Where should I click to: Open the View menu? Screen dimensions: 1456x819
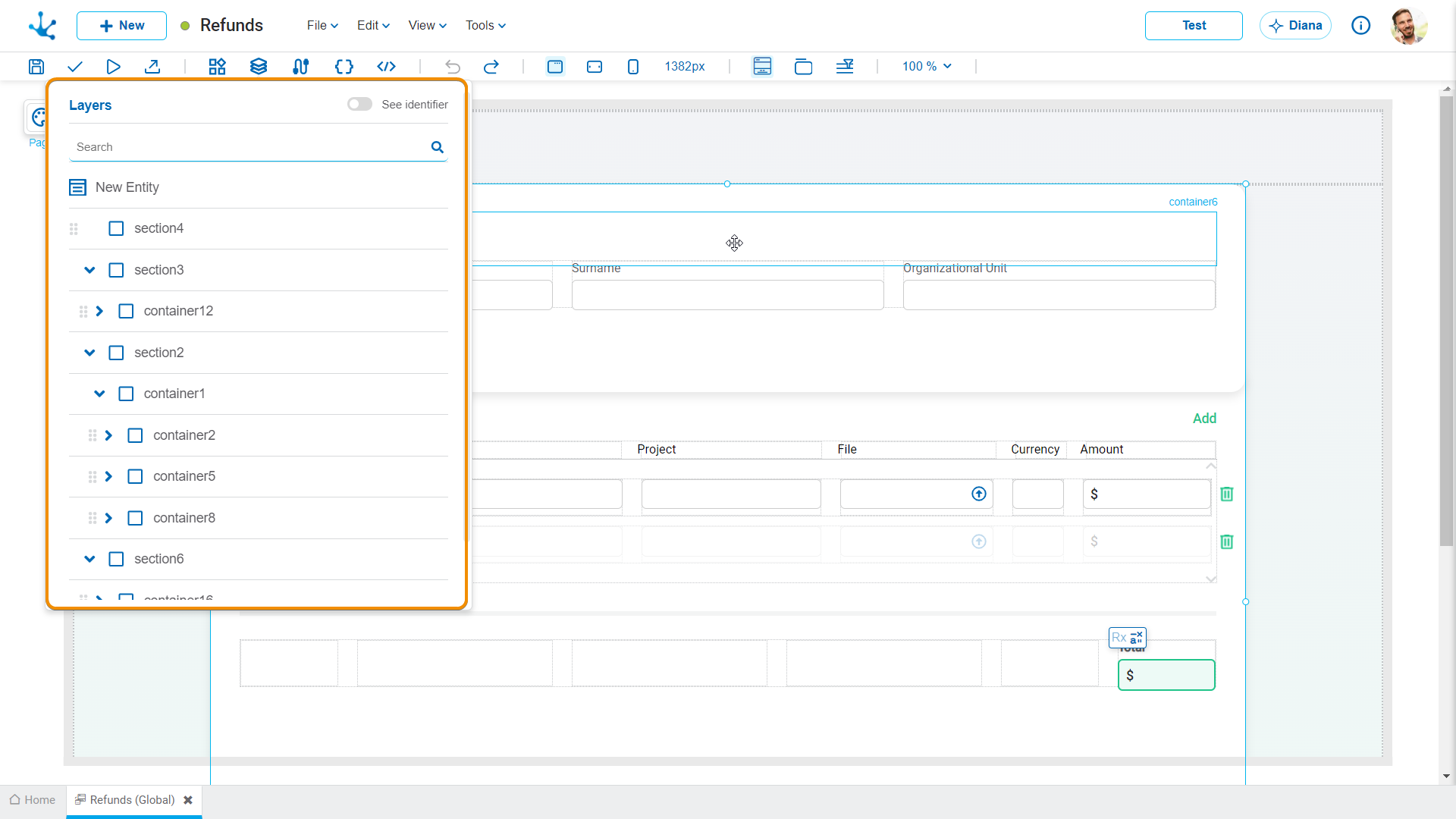coord(428,26)
